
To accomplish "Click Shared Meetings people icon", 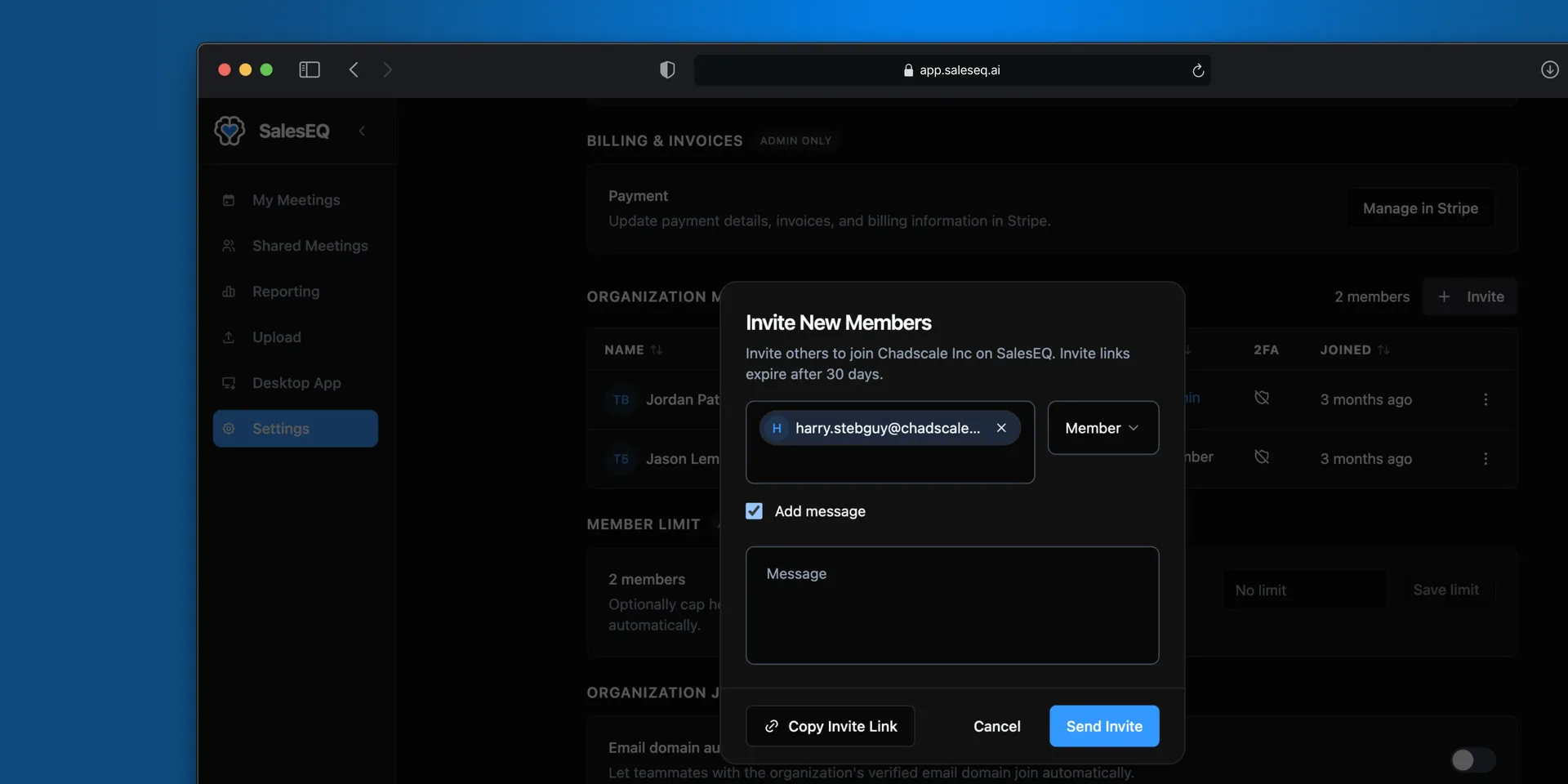I will [229, 246].
